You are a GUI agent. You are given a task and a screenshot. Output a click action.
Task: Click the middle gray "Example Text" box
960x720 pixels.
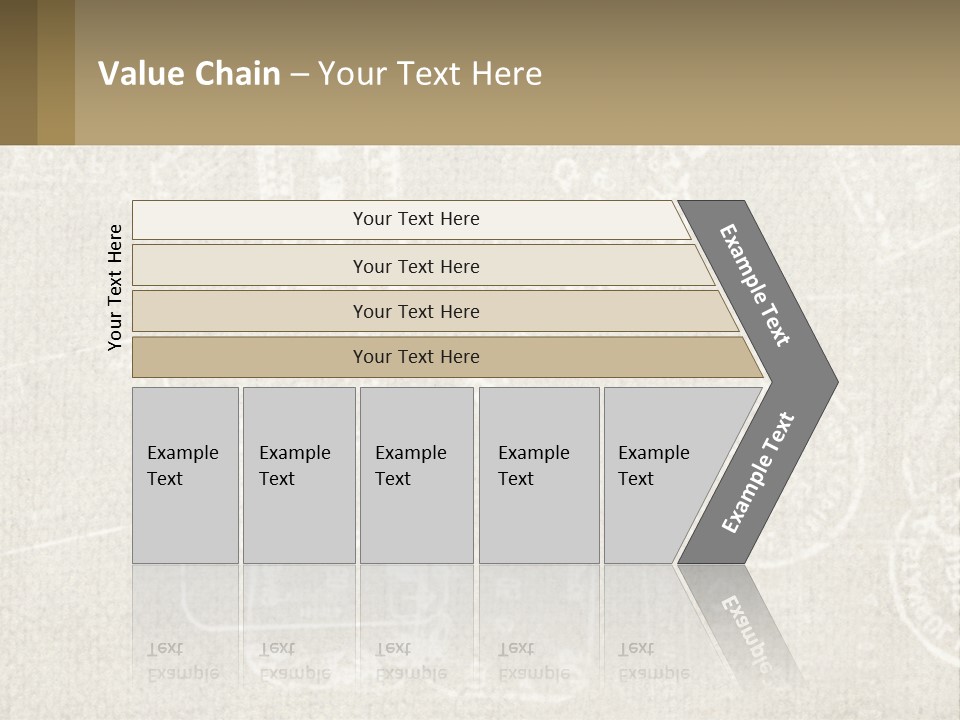click(416, 475)
